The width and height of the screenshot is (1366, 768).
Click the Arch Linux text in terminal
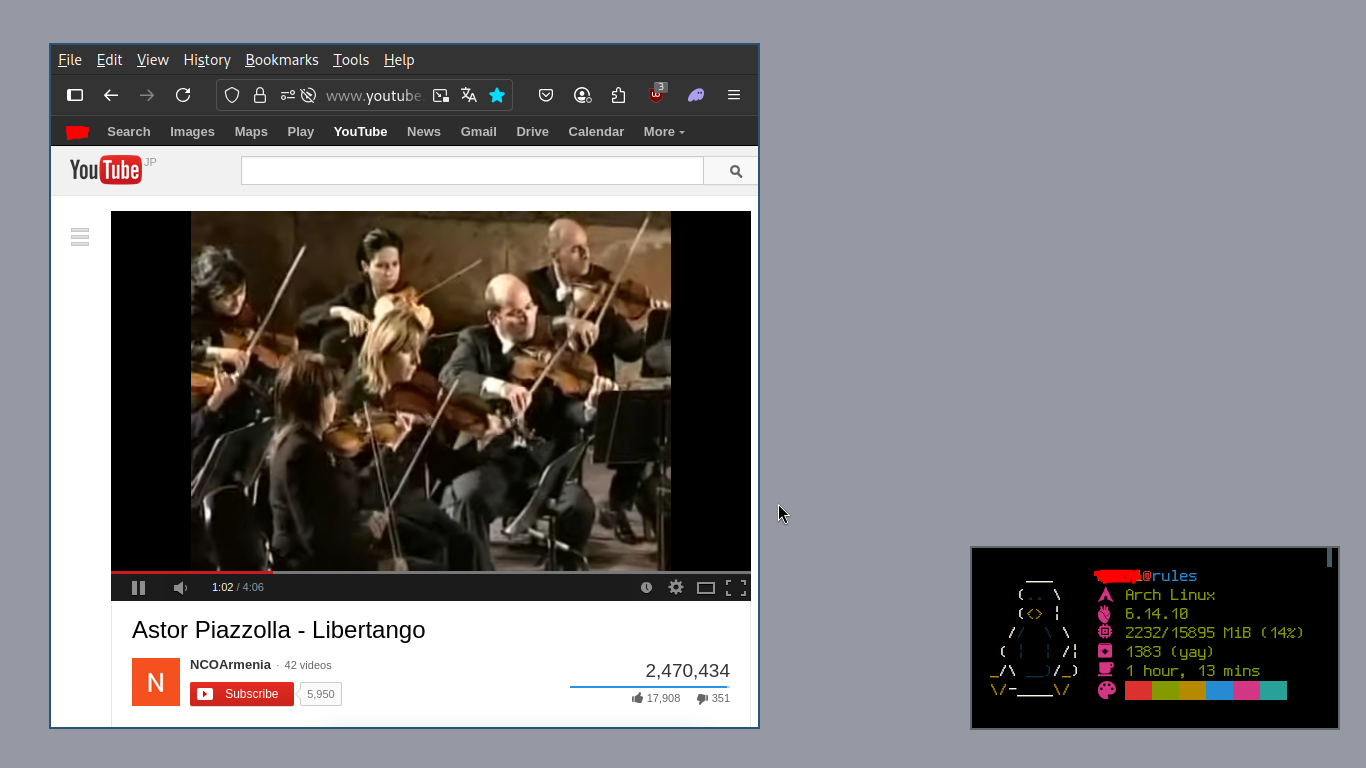pos(1170,595)
